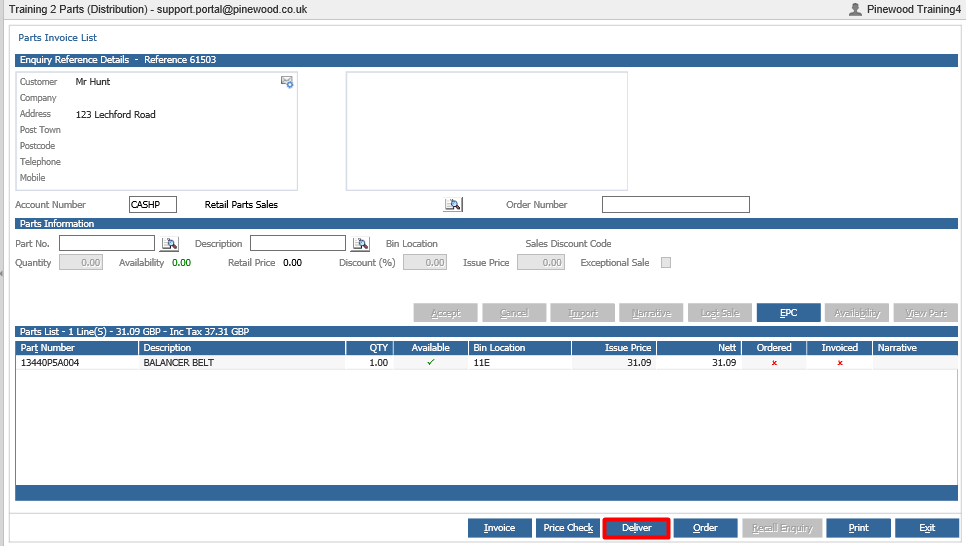This screenshot has width=966, height=546.
Task: Click the Pinewood Training4 user icon
Action: pos(855,9)
